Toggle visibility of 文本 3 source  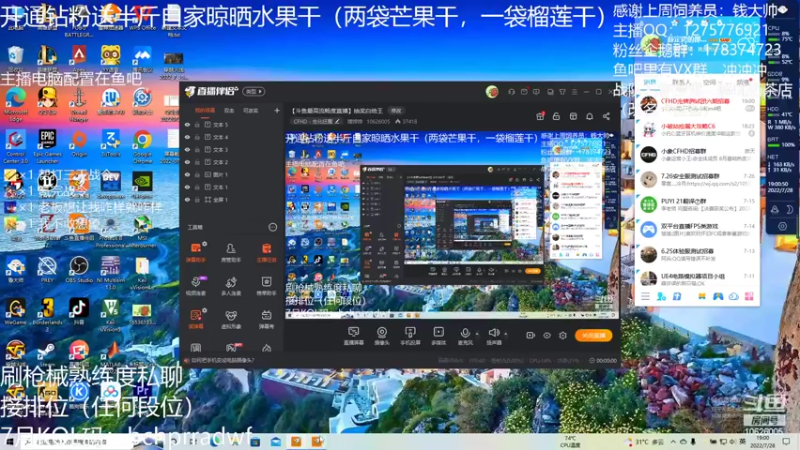(x=187, y=149)
